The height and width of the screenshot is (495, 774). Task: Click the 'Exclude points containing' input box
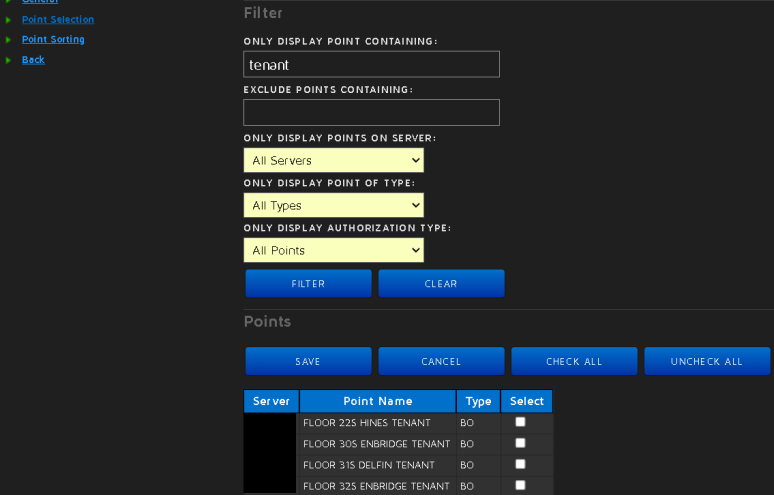coord(371,112)
